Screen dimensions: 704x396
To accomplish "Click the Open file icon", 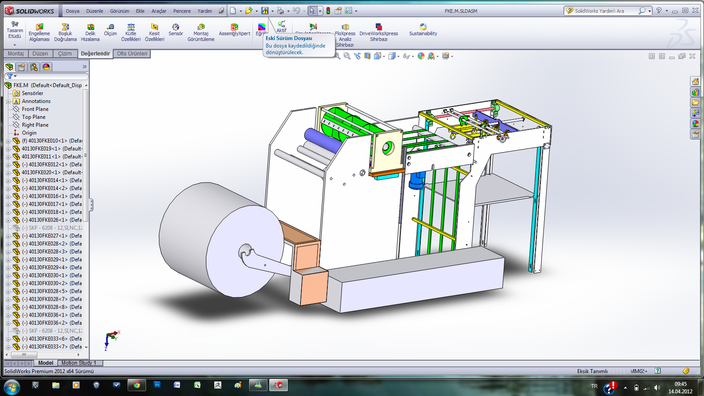I will [249, 11].
